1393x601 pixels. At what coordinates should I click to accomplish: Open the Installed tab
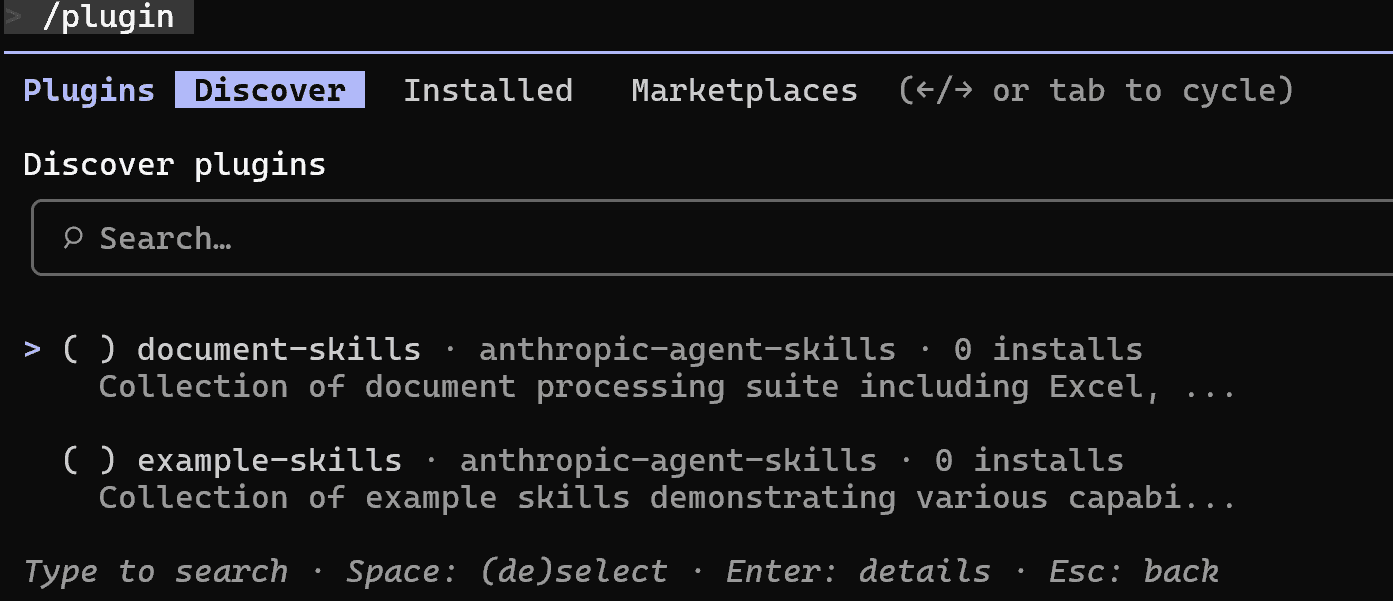tap(487, 90)
